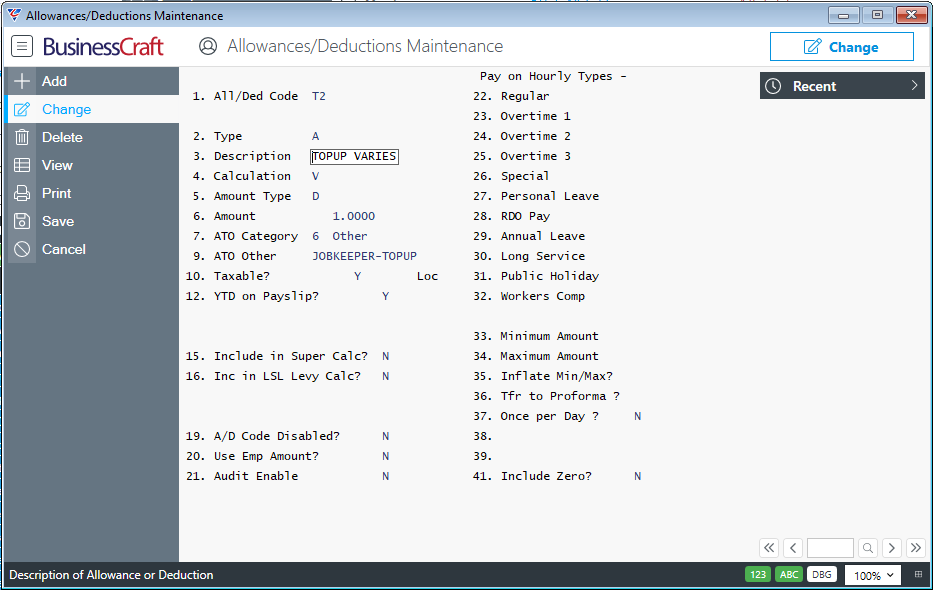The height and width of the screenshot is (590, 934).
Task: Click the Print printer icon
Action: pos(22,193)
